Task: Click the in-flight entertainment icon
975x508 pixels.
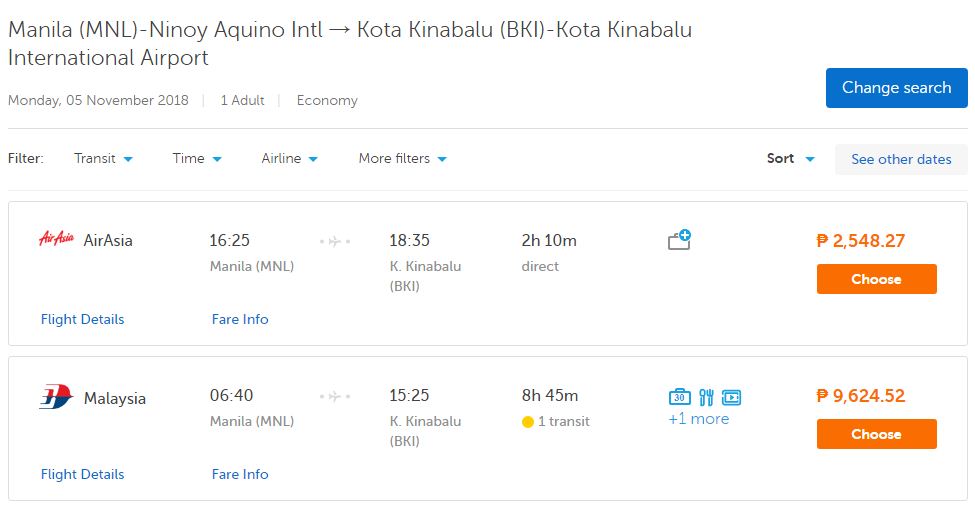Action: 731,397
